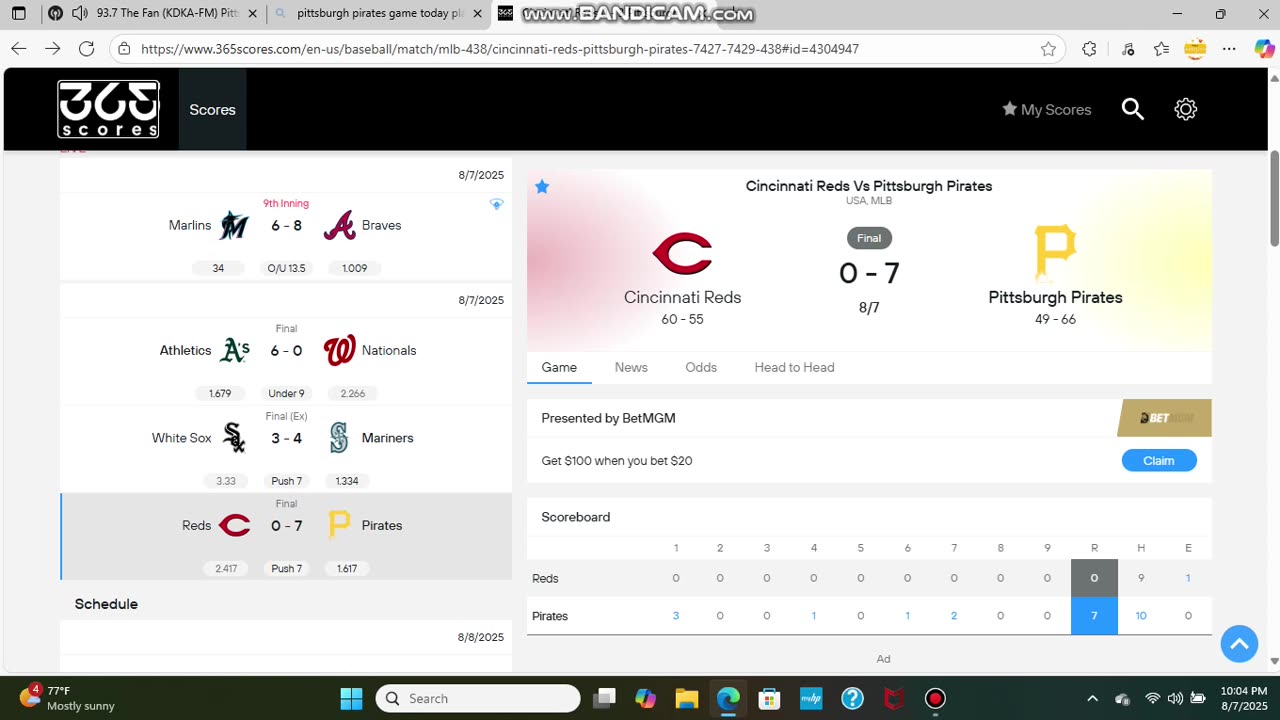Open the site search magnifier icon
The height and width of the screenshot is (720, 1280).
pos(1132,109)
